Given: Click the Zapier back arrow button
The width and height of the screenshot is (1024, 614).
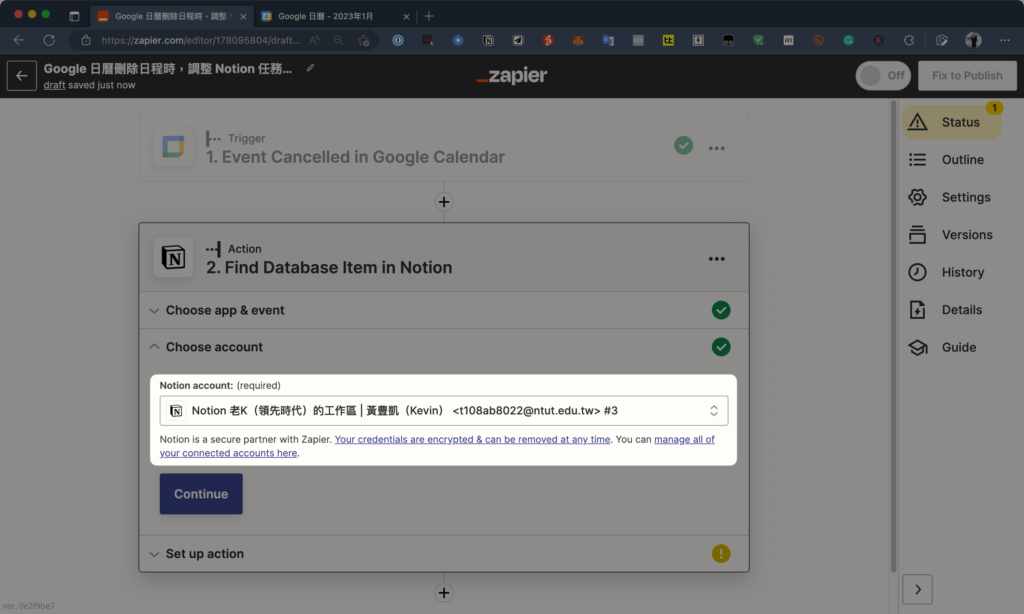Looking at the screenshot, I should click(22, 76).
